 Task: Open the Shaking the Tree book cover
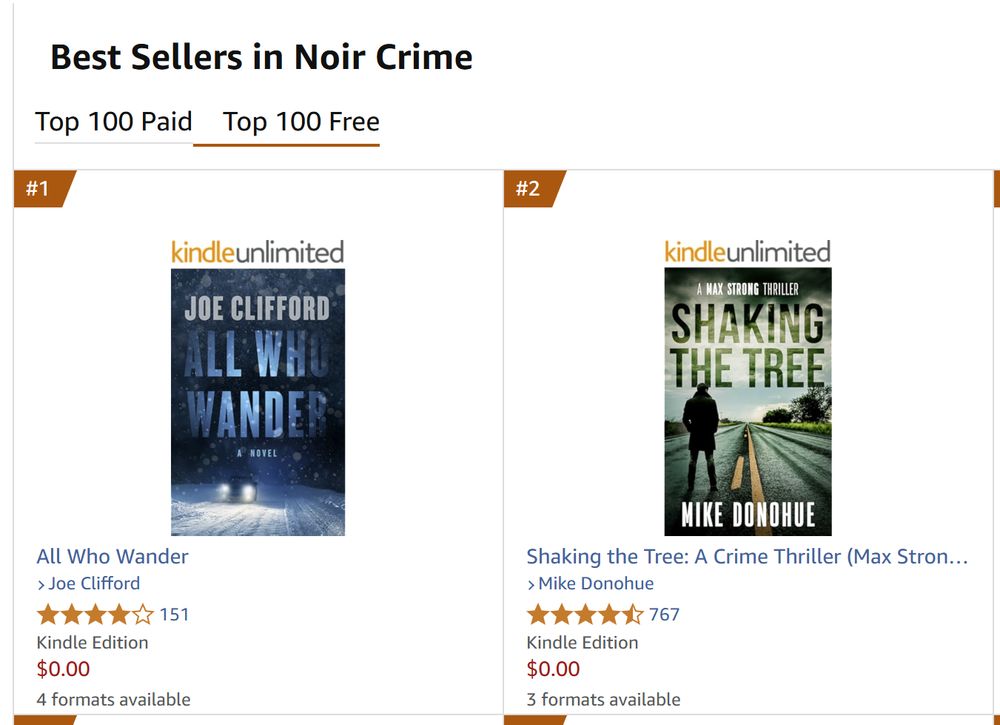tap(747, 402)
